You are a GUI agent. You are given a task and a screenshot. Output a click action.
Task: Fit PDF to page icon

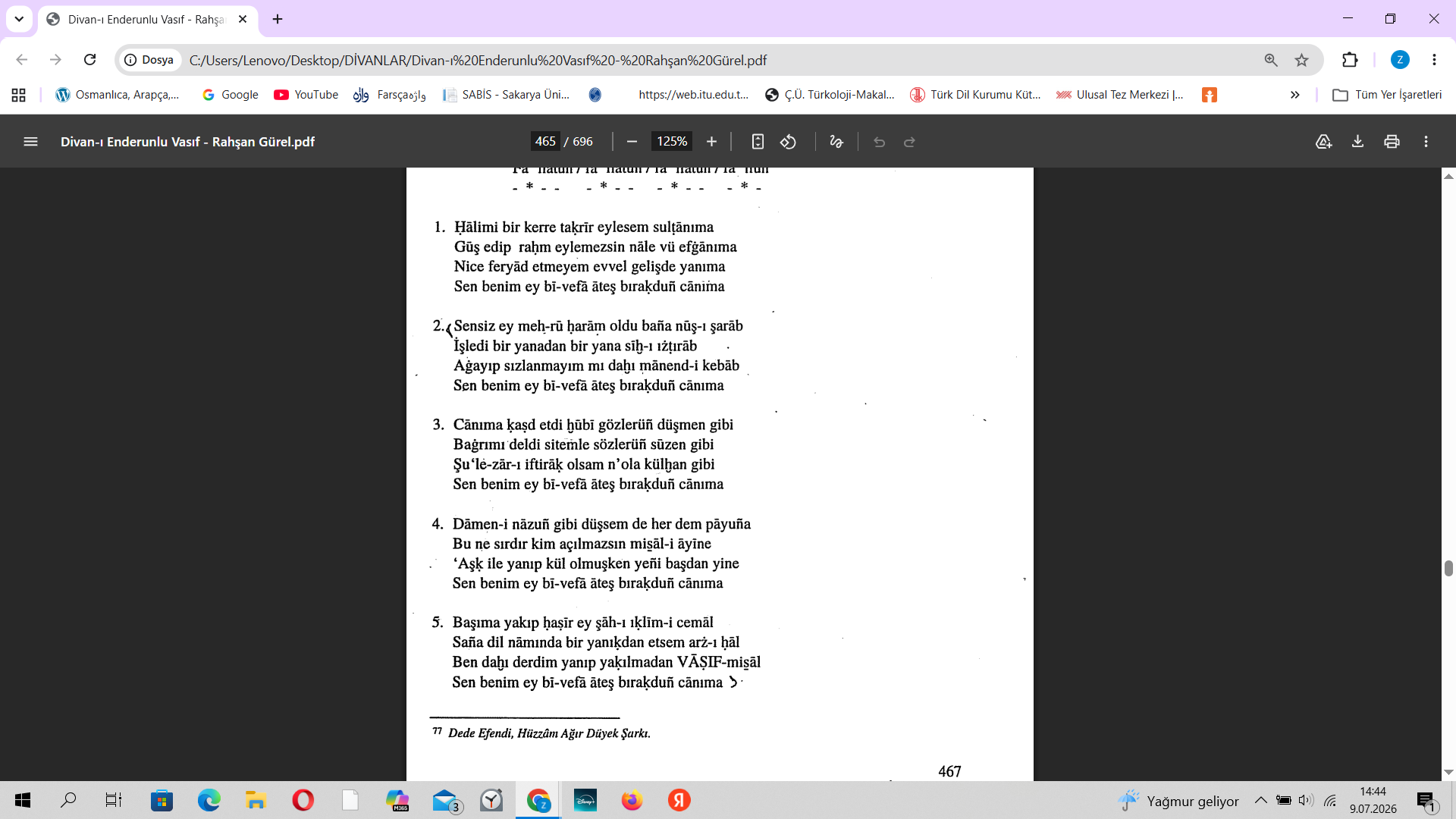758,142
